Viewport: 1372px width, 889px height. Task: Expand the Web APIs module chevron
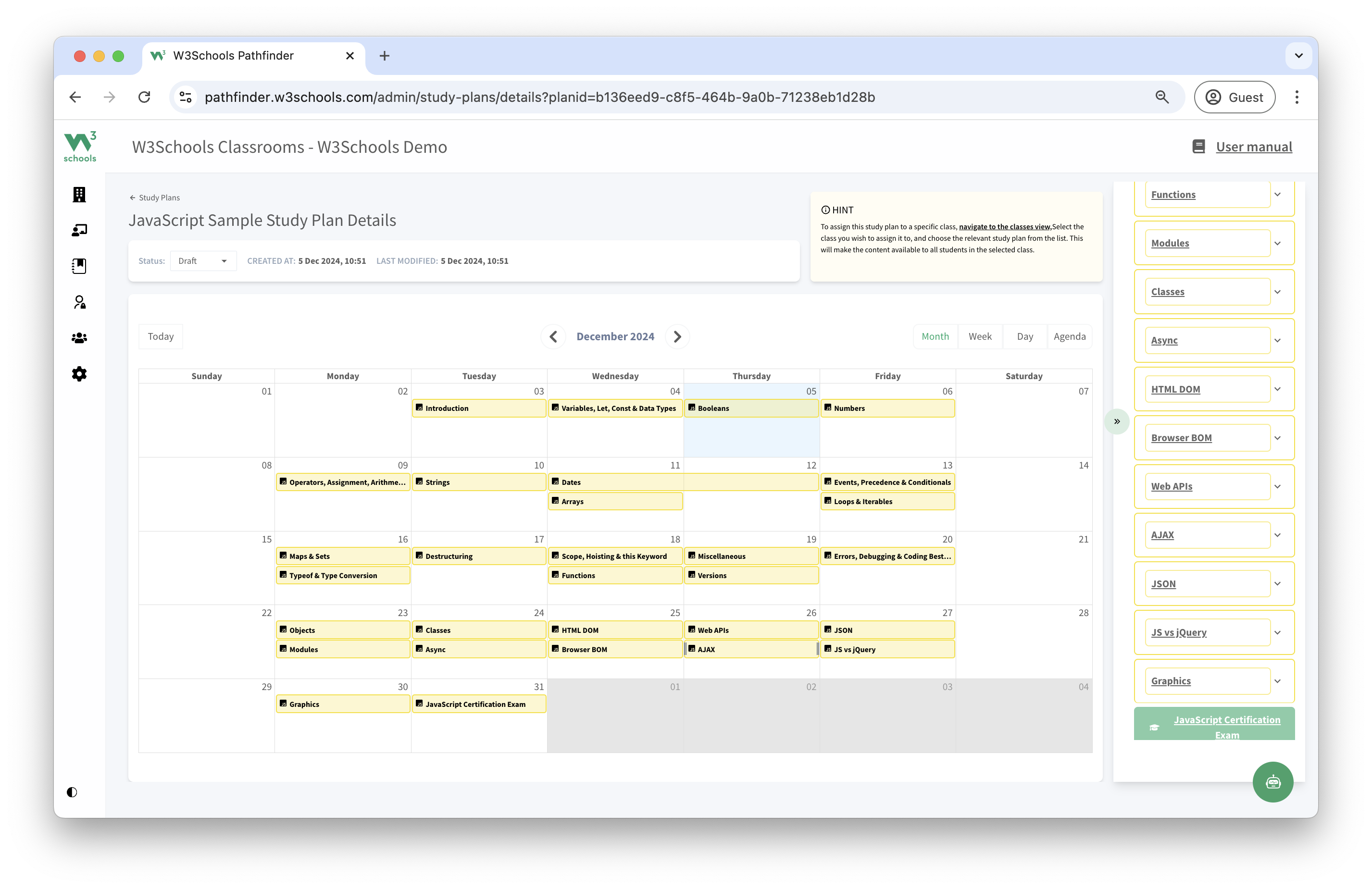1277,486
